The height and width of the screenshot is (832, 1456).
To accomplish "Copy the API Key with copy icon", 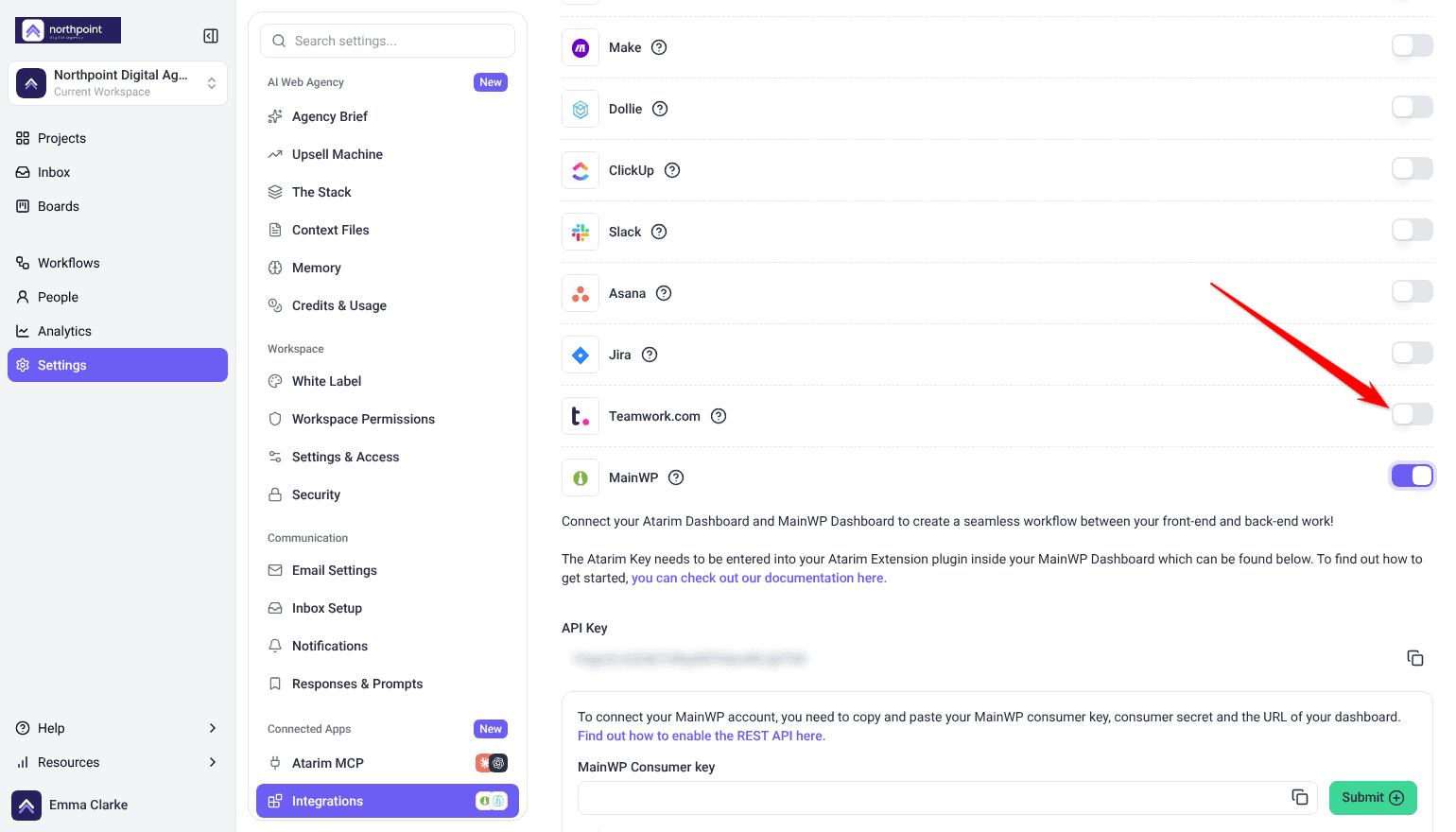I will coord(1415,658).
